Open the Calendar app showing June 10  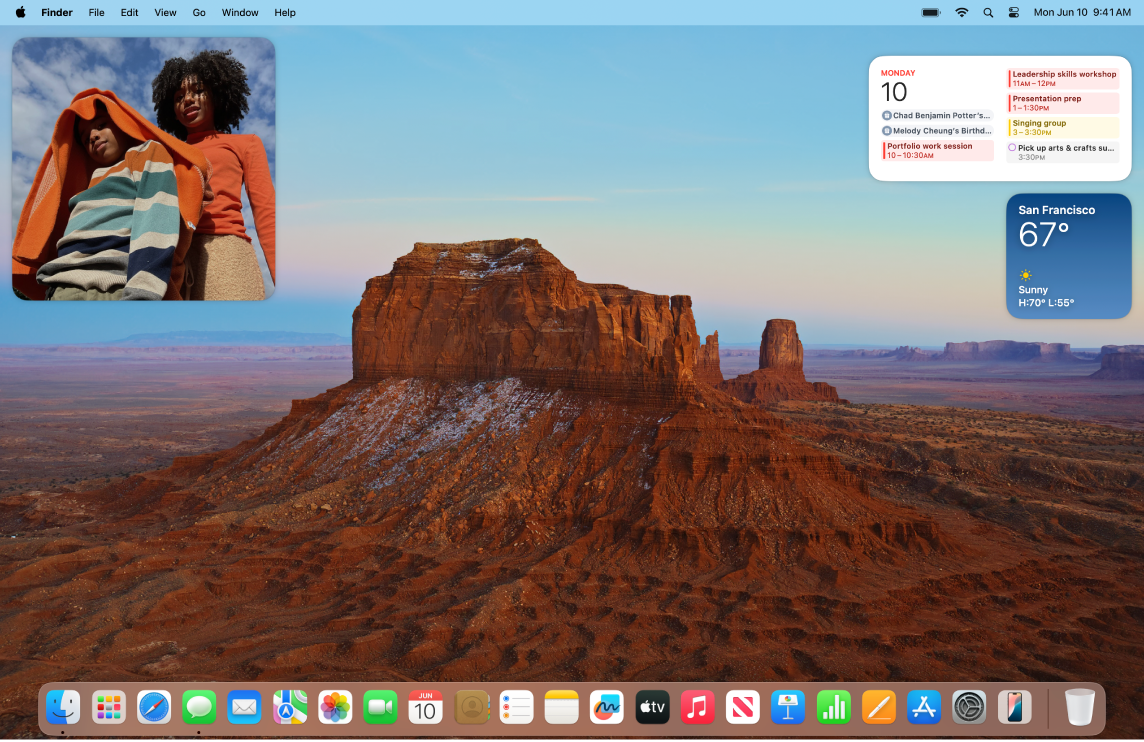tap(425, 707)
